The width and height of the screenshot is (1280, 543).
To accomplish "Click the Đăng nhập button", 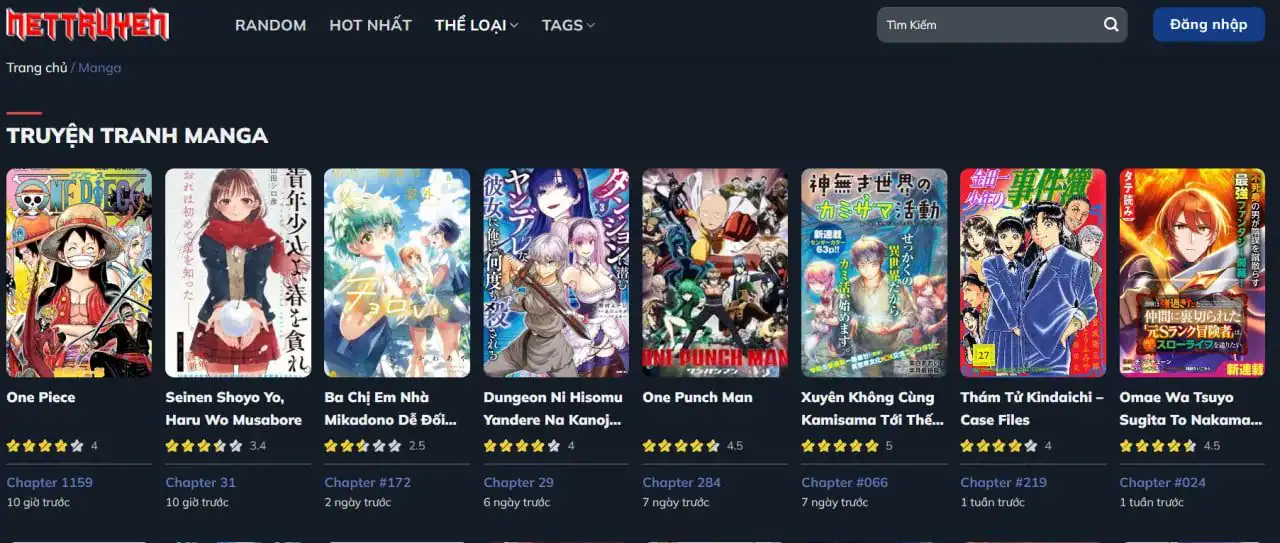I will pyautogui.click(x=1209, y=25).
